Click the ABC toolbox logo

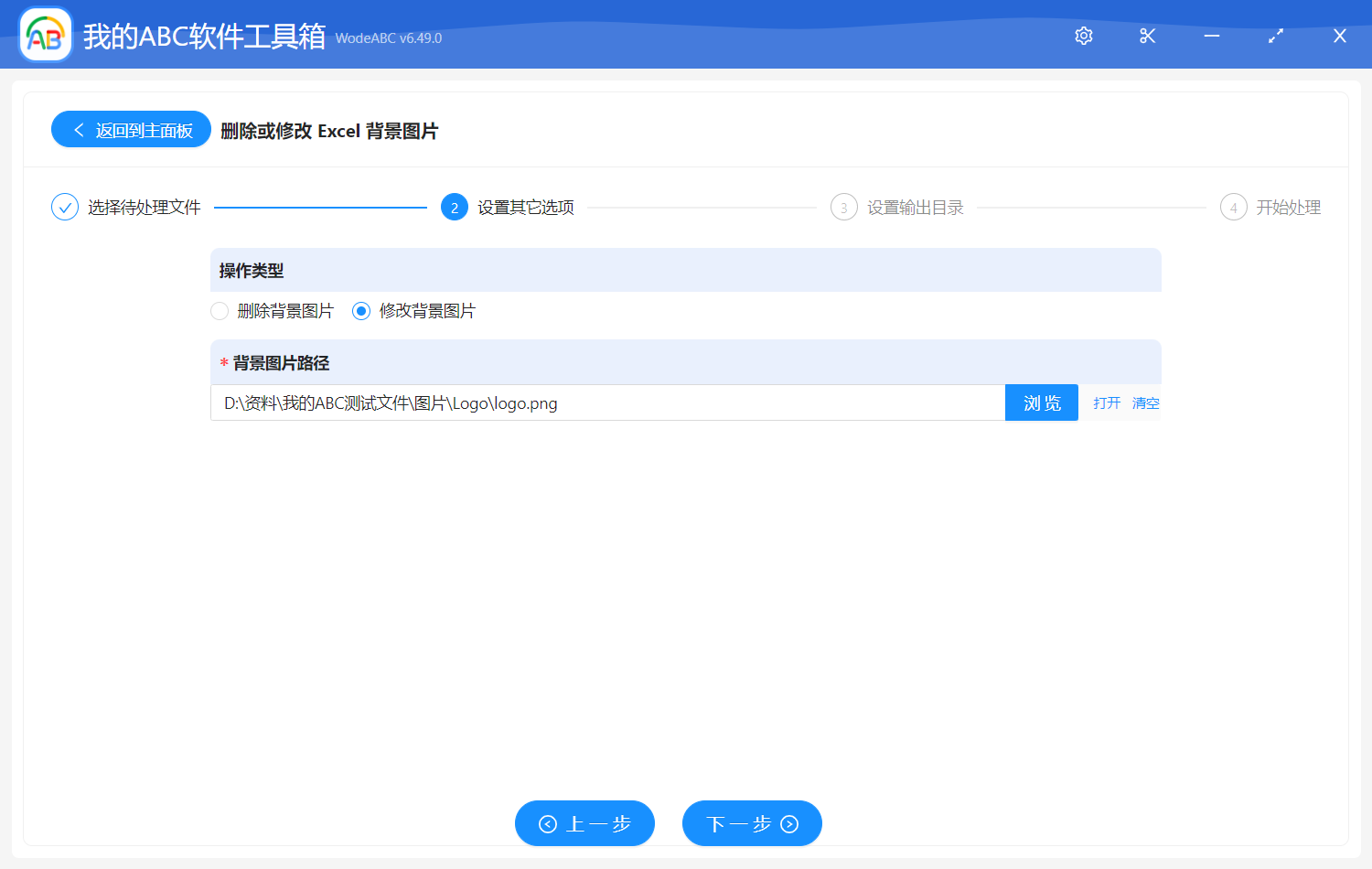[45, 35]
